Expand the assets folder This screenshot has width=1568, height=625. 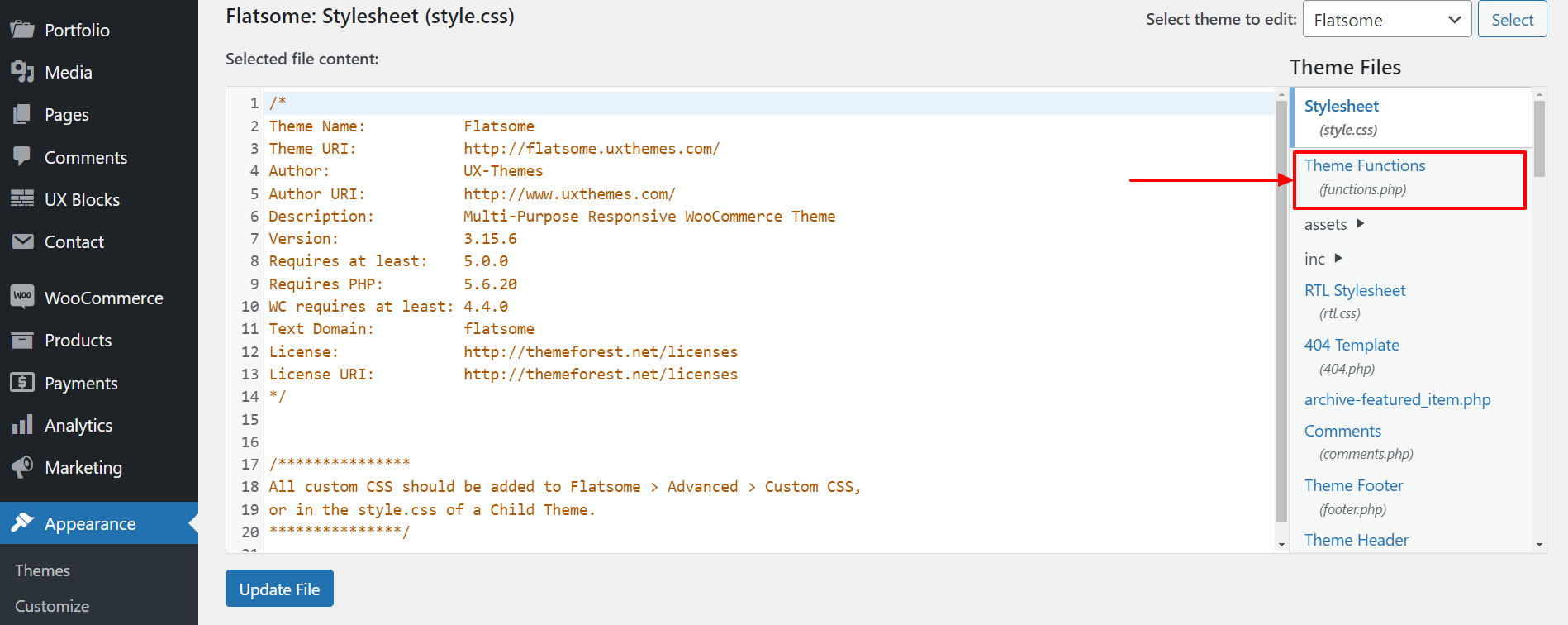click(1333, 224)
